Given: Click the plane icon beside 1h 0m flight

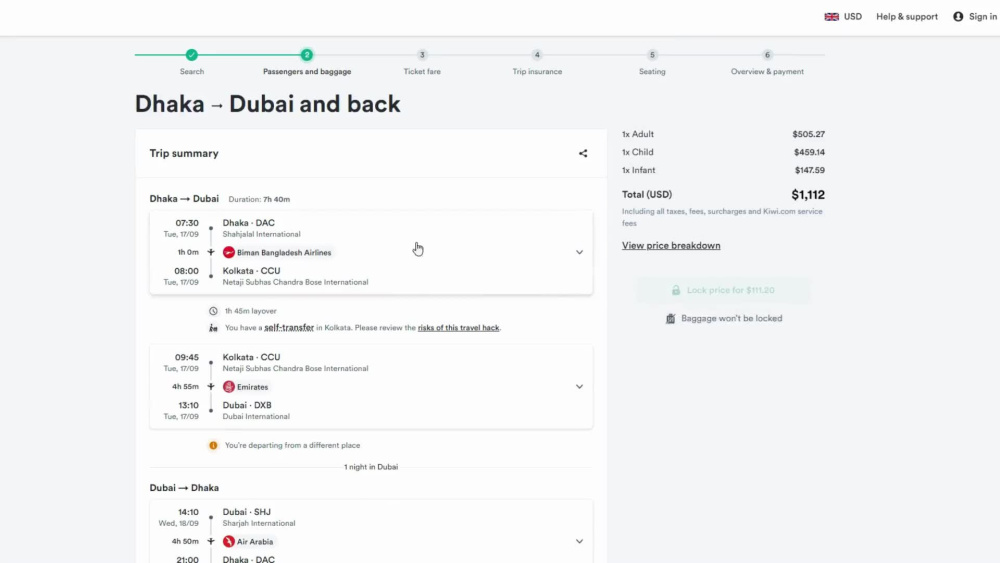Looking at the screenshot, I should [210, 252].
